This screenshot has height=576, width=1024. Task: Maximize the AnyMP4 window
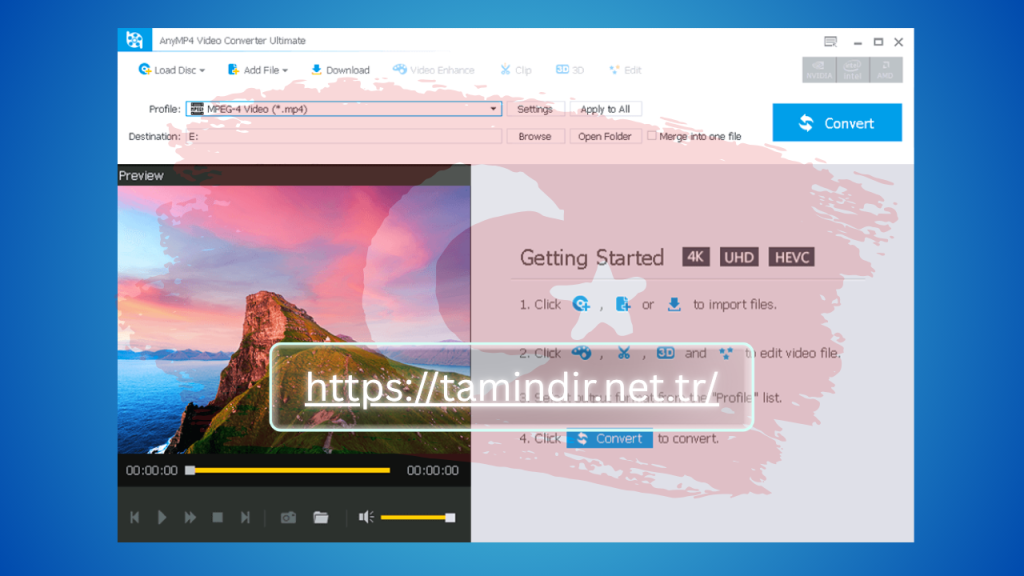click(878, 42)
